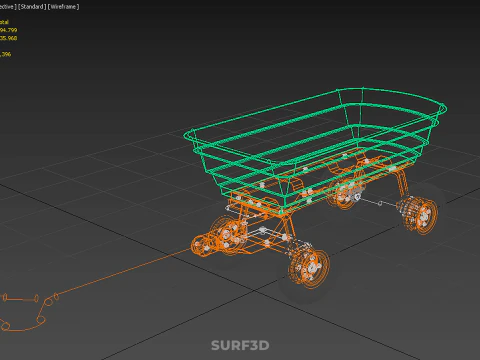Viewport: 480px width, 360px height.
Task: Select the green wagon tub wireframe object
Action: click(315, 150)
